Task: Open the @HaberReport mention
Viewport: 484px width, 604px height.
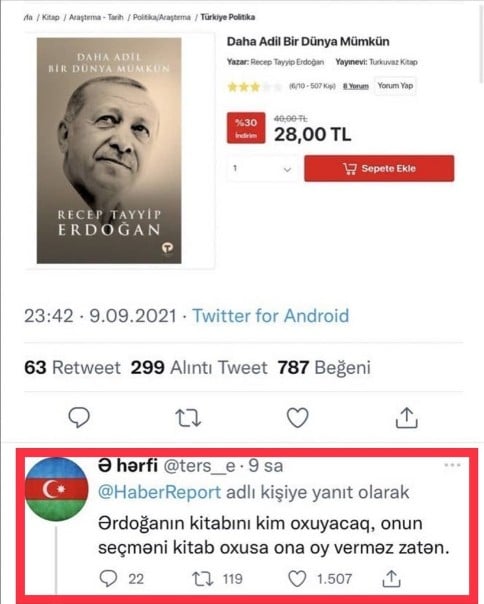Action: coord(159,492)
